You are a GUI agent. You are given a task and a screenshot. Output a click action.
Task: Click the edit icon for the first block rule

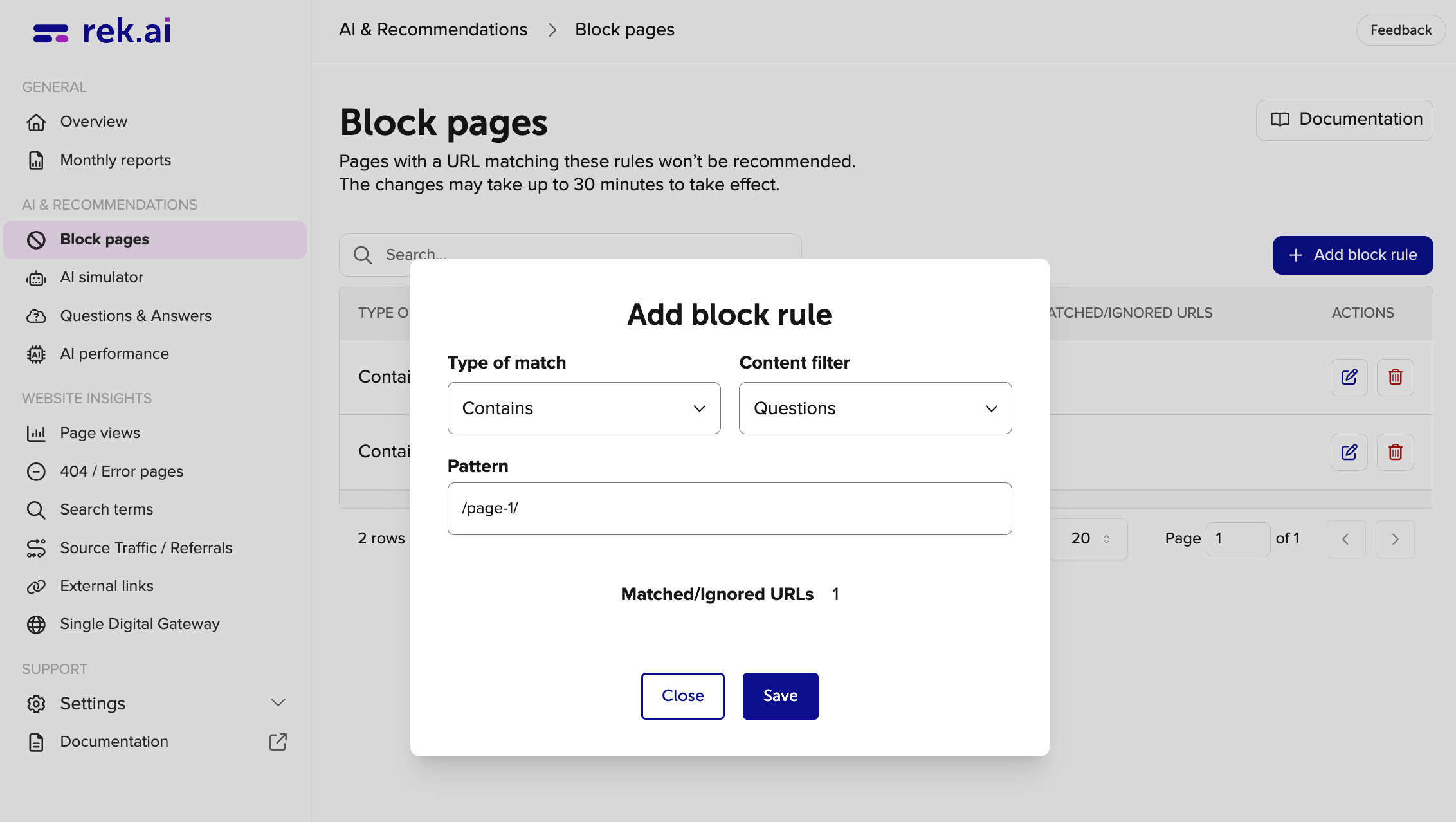1349,378
